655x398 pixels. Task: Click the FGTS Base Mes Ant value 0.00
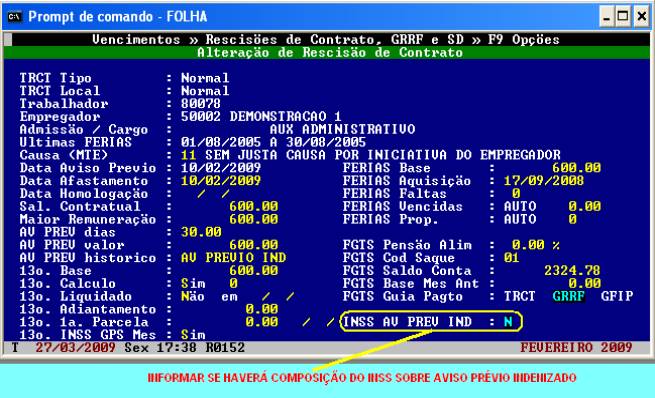[584, 284]
